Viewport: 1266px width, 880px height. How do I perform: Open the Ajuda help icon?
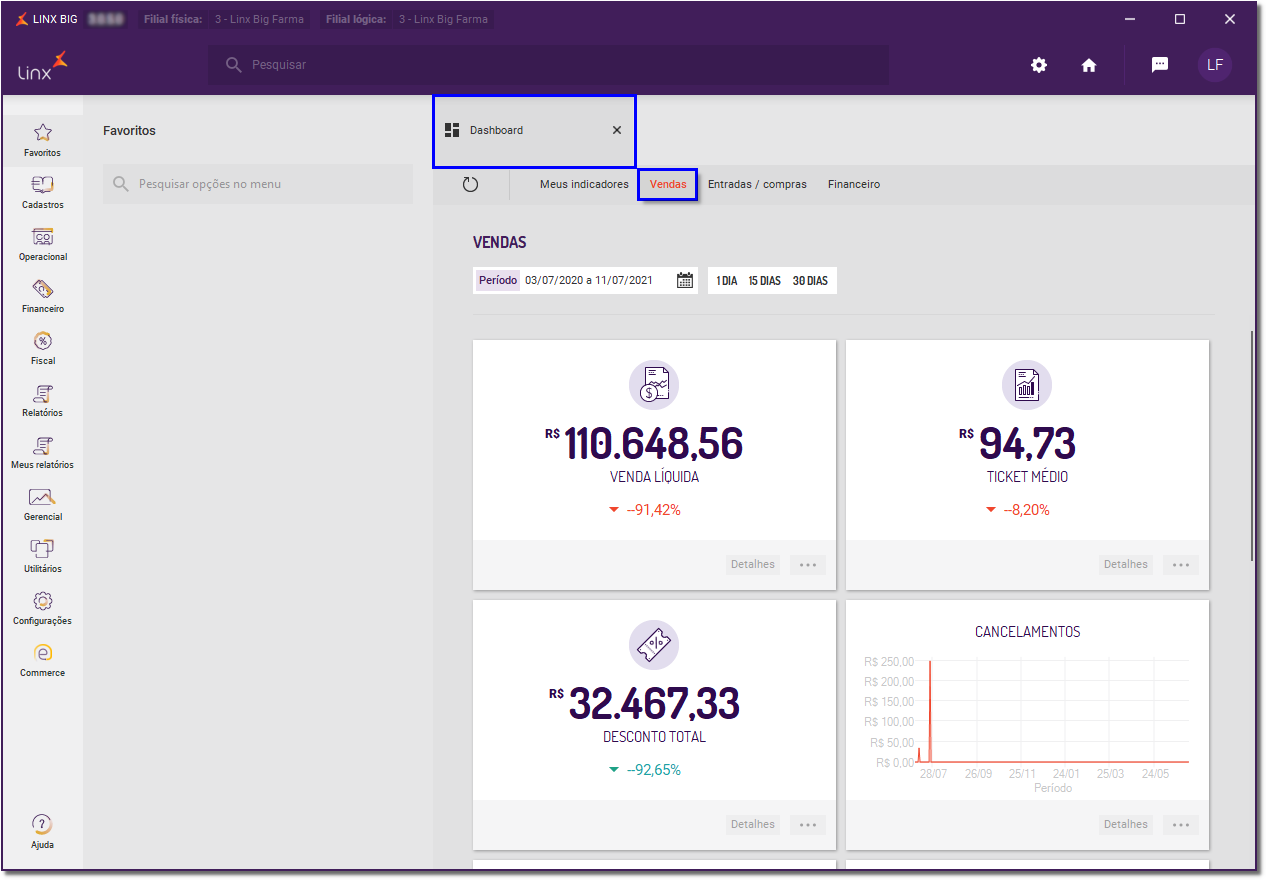pos(42,824)
